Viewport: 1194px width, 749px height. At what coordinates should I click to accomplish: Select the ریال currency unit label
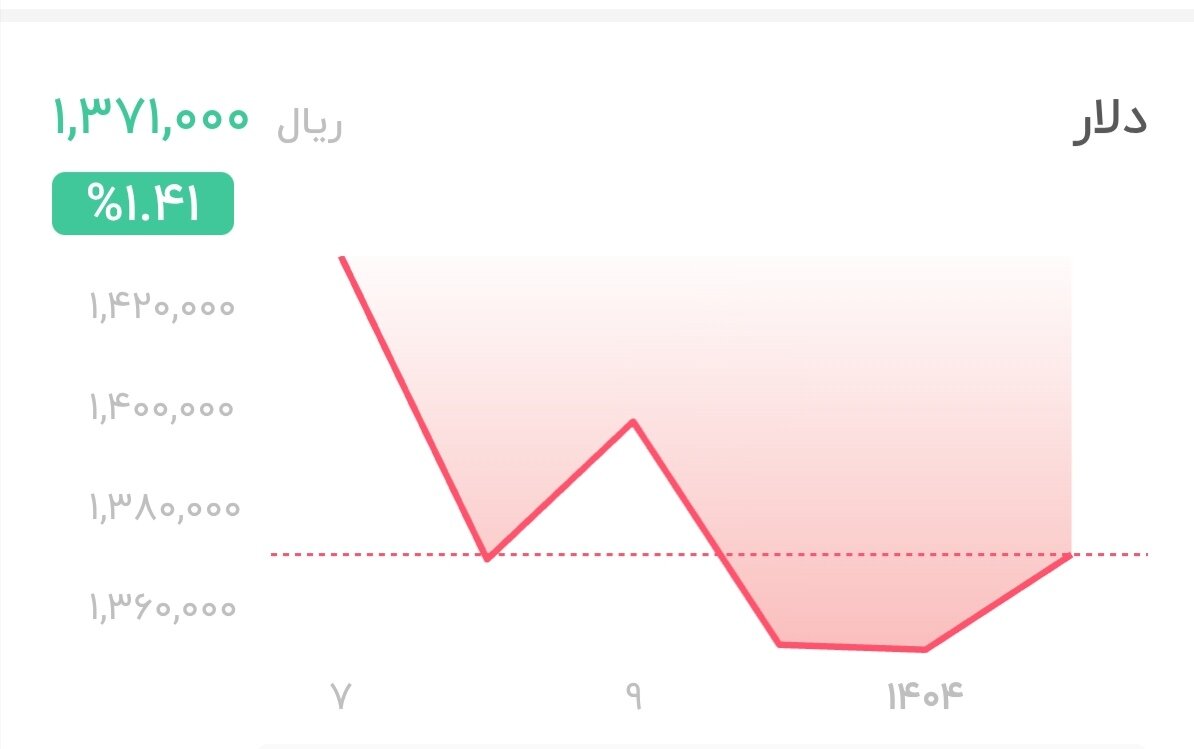pos(310,127)
